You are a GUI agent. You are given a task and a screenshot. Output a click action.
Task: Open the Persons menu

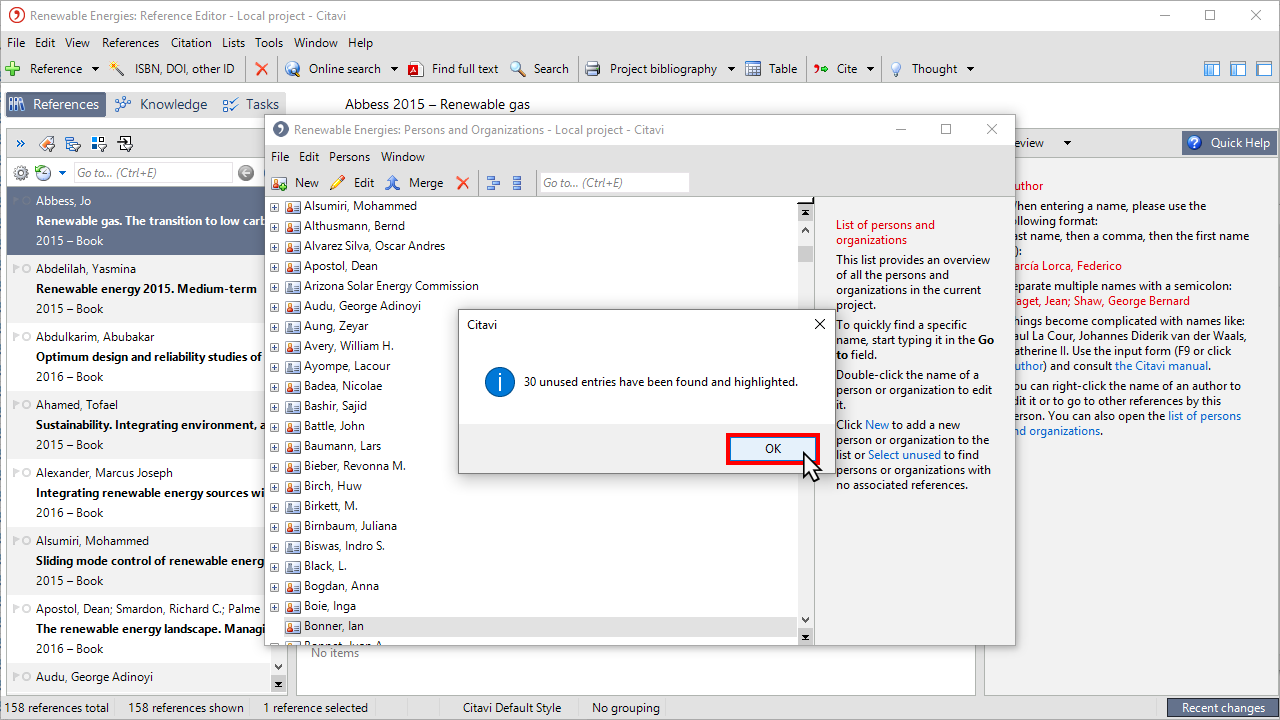point(349,157)
